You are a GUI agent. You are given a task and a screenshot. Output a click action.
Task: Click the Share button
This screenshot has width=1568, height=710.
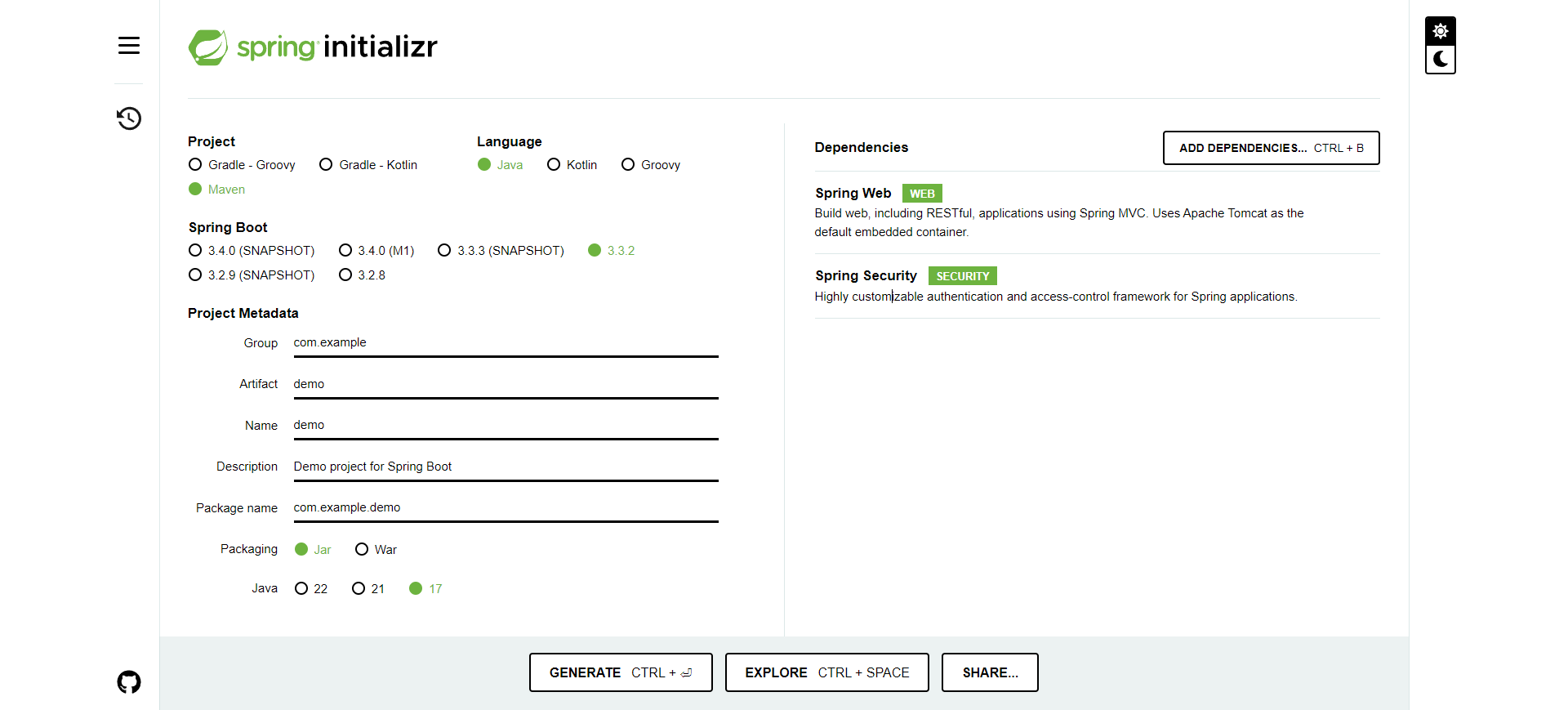990,672
